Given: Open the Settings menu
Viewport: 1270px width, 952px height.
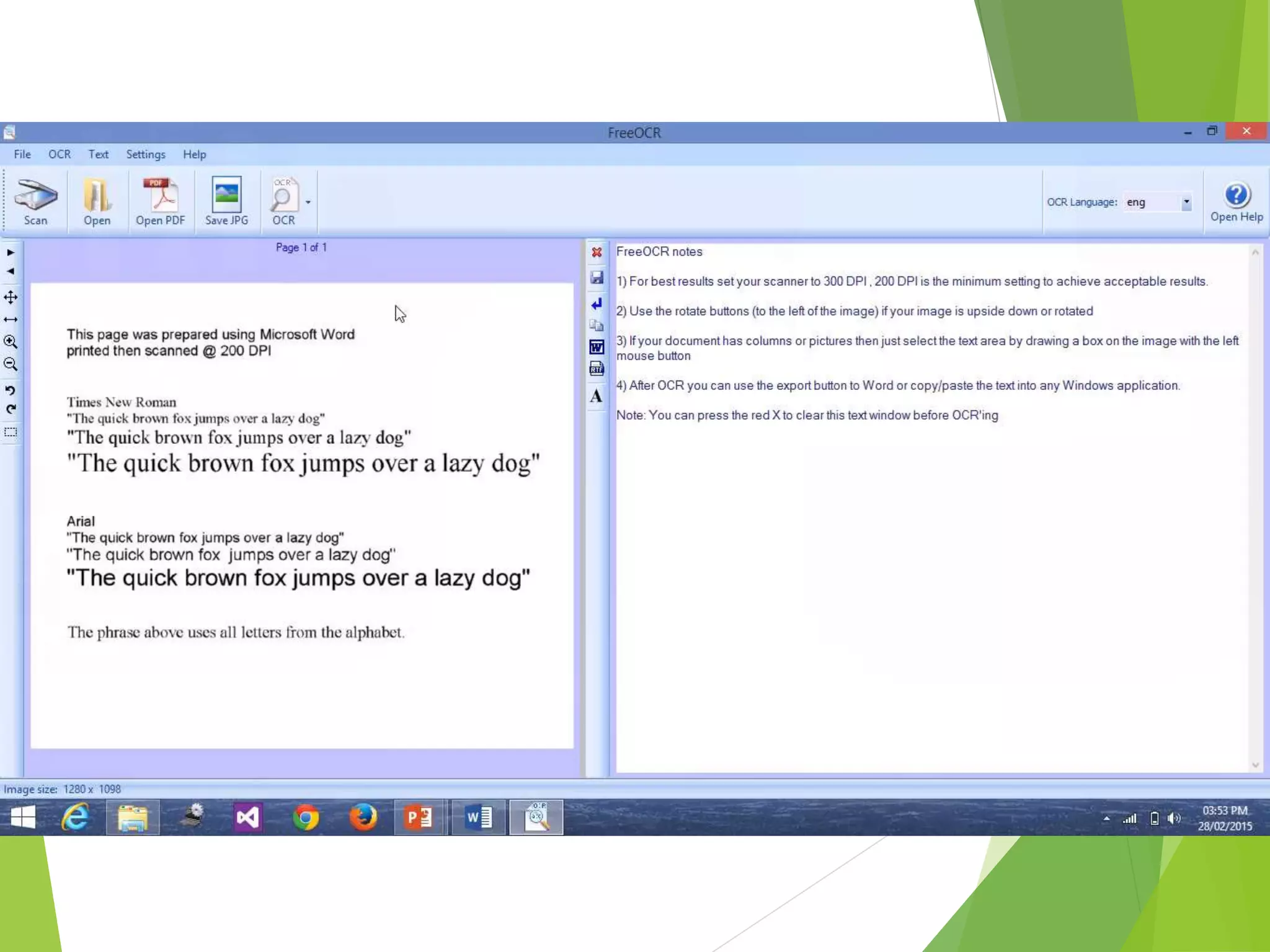Looking at the screenshot, I should pyautogui.click(x=146, y=154).
